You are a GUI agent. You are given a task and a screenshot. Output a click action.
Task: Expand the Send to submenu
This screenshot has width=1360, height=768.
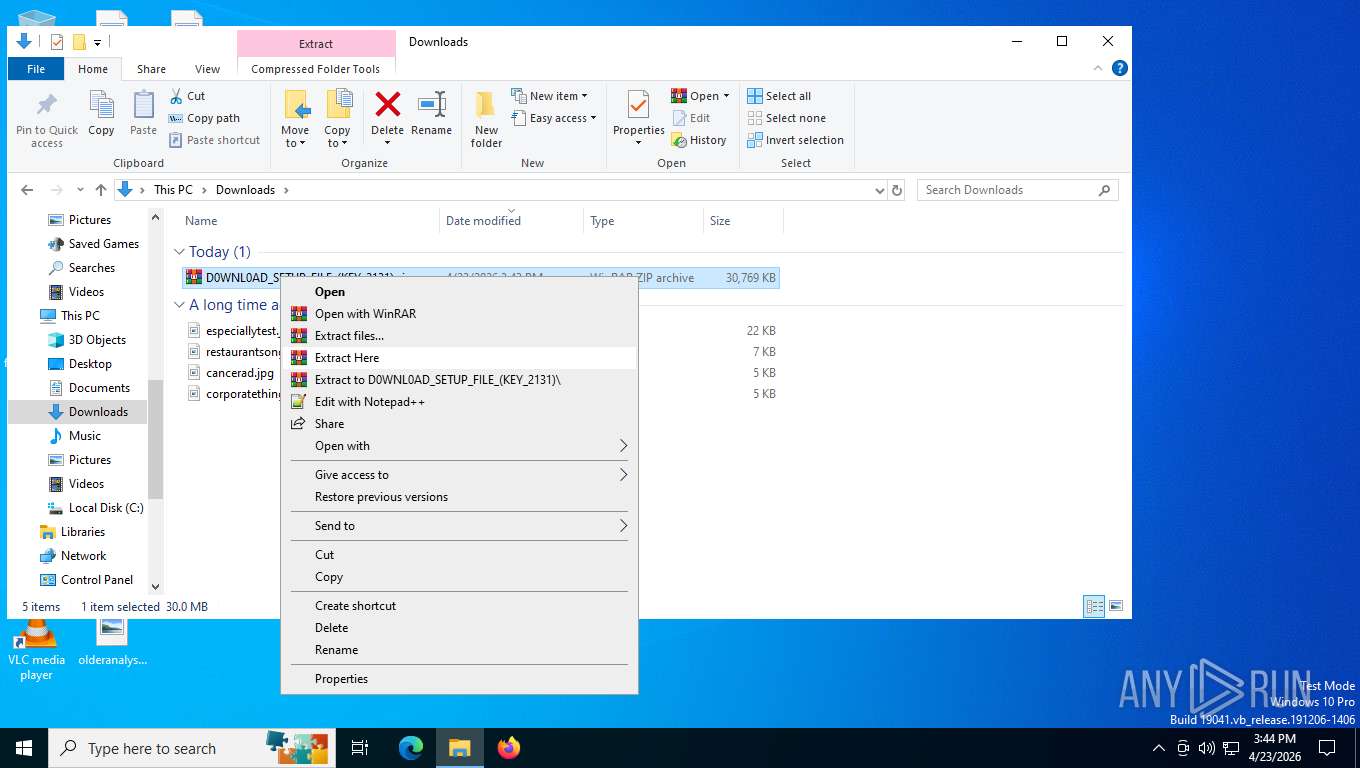(x=459, y=526)
